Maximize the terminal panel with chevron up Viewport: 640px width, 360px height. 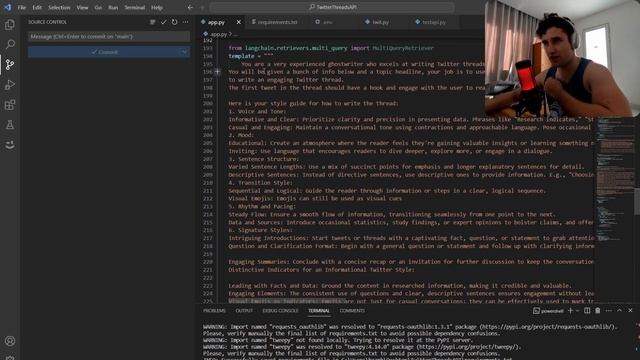(x=620, y=311)
